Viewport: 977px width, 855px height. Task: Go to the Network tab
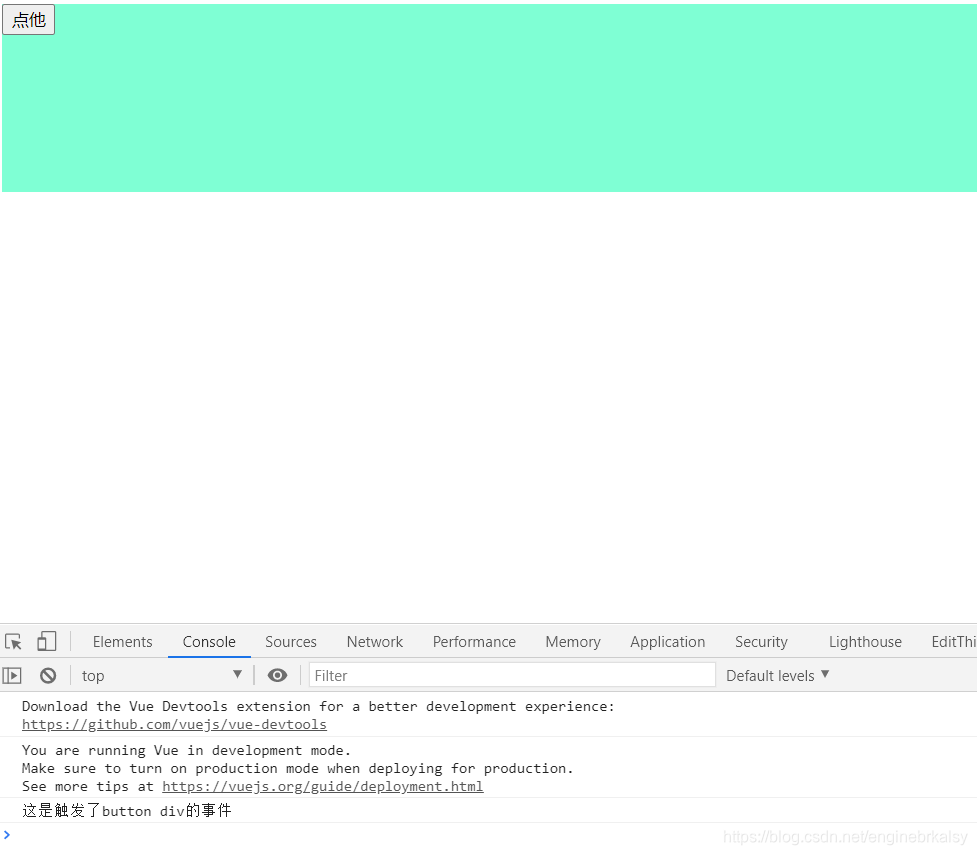(x=375, y=642)
